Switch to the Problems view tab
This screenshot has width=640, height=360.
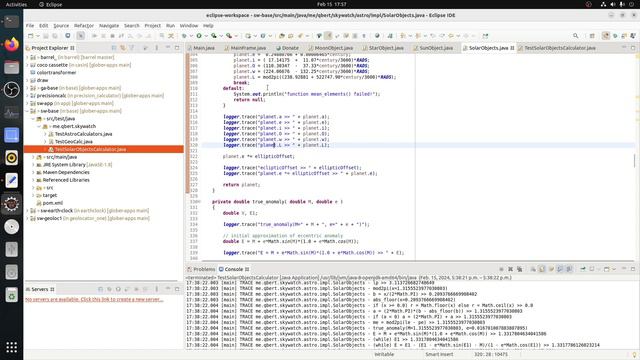201,269
